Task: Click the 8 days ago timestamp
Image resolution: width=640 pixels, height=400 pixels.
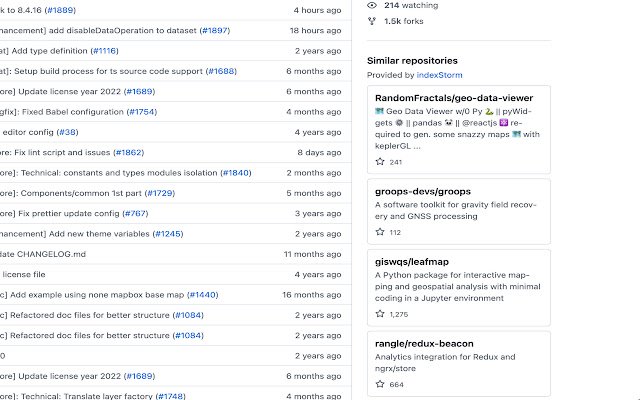Action: 319,153
